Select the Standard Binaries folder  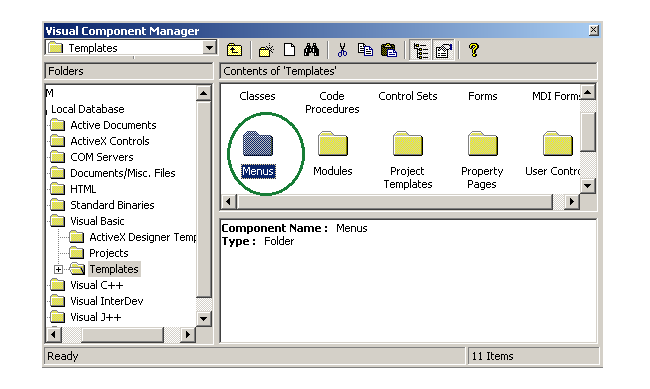pyautogui.click(x=112, y=205)
